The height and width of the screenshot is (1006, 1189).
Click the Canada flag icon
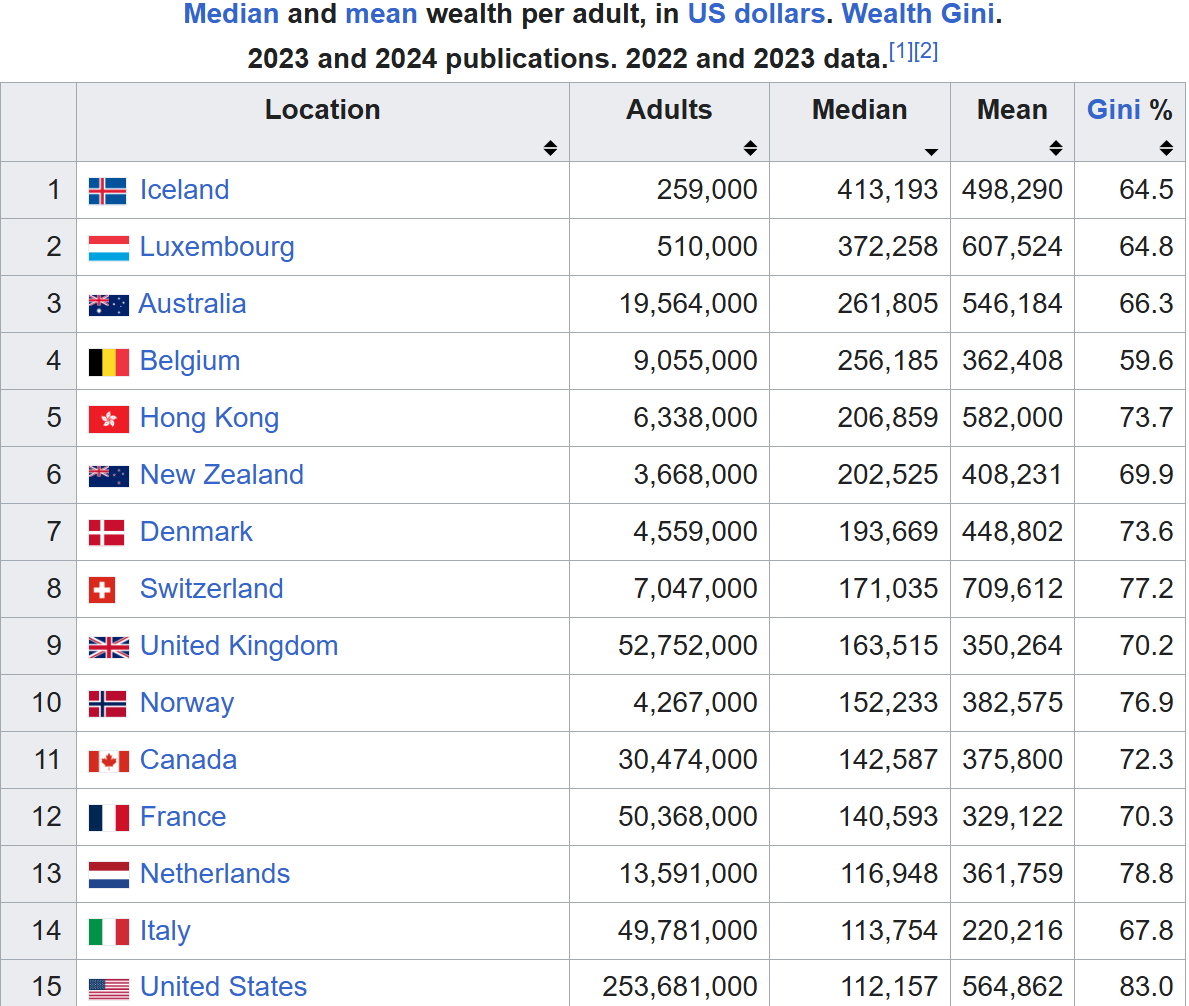coord(108,761)
